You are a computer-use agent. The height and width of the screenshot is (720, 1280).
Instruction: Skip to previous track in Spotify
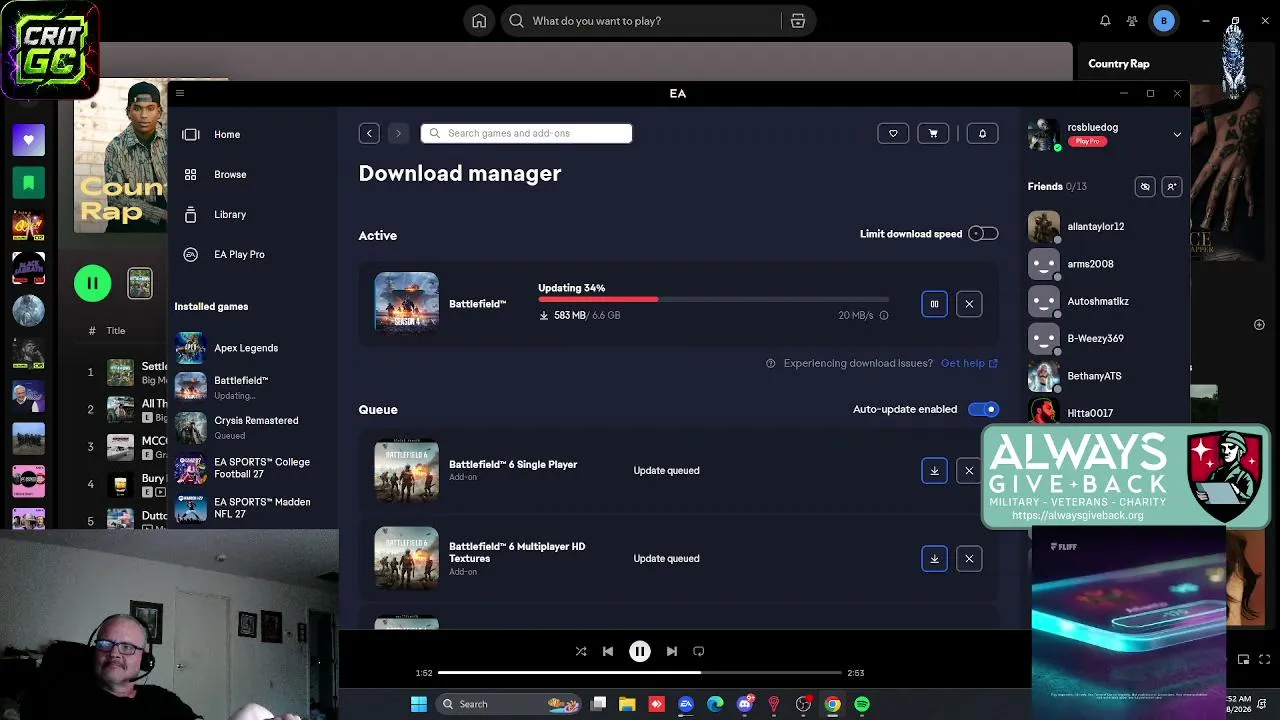(x=608, y=651)
